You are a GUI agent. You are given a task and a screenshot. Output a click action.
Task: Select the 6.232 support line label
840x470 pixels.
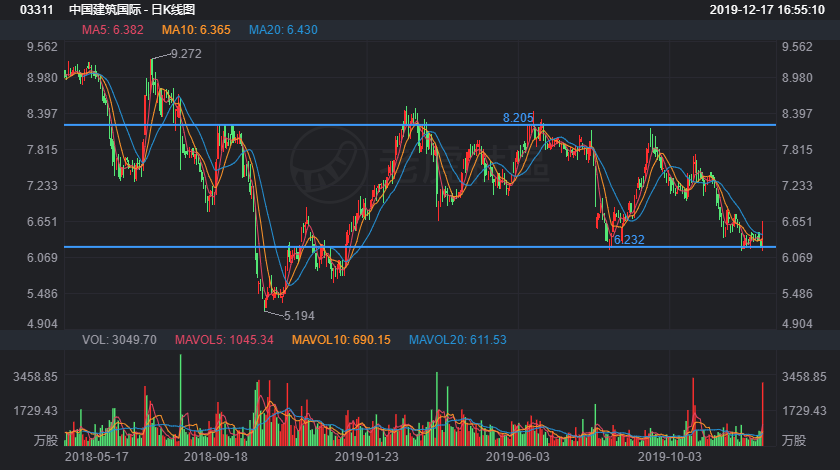coord(629,240)
